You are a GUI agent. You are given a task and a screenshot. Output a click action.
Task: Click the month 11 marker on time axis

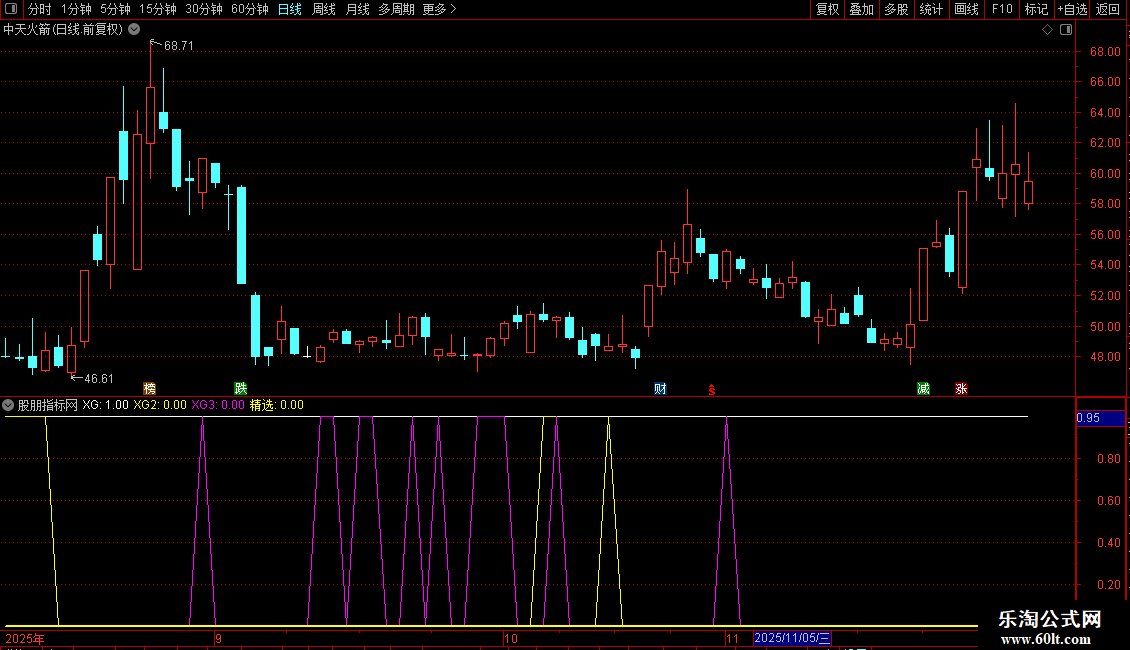[x=733, y=638]
